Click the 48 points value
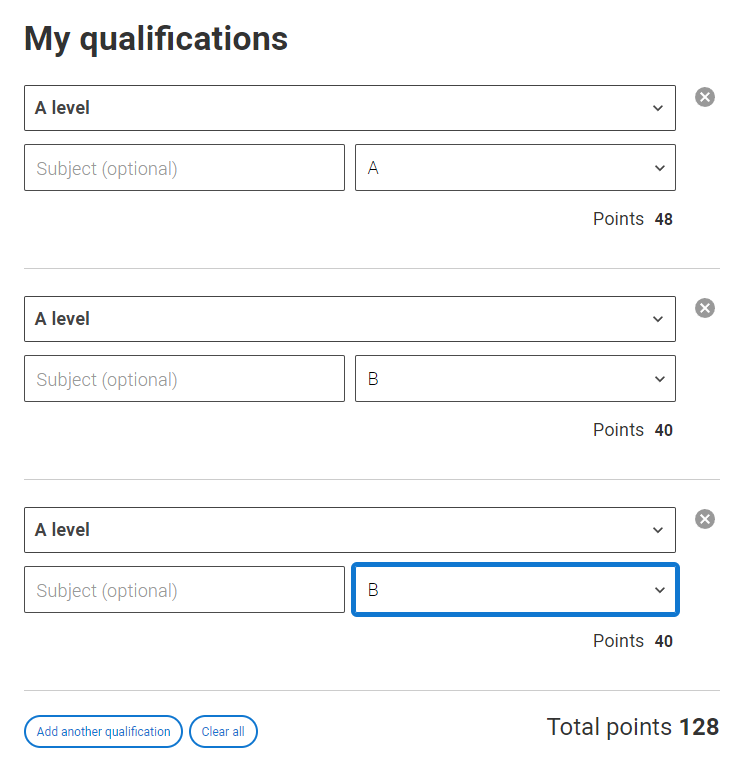735x768 pixels. pos(663,219)
